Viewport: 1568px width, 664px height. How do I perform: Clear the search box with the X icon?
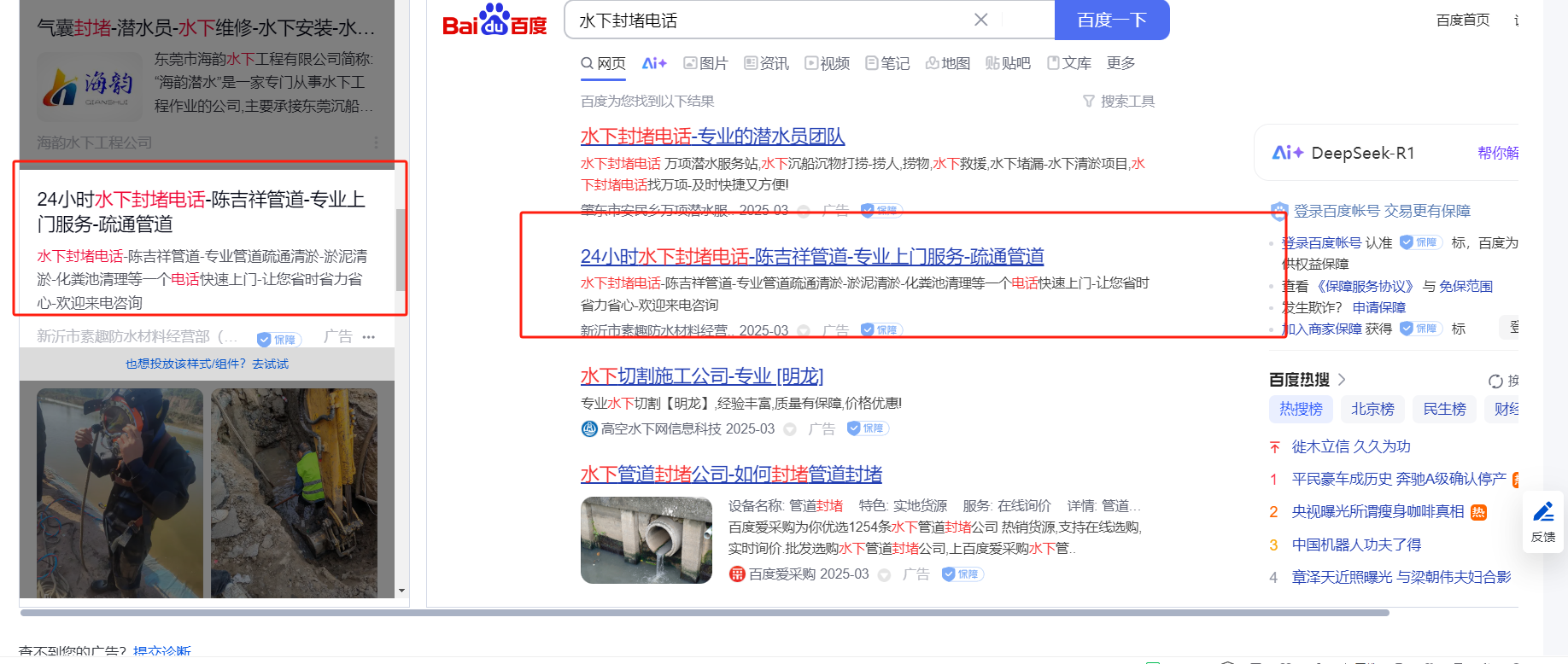[981, 20]
